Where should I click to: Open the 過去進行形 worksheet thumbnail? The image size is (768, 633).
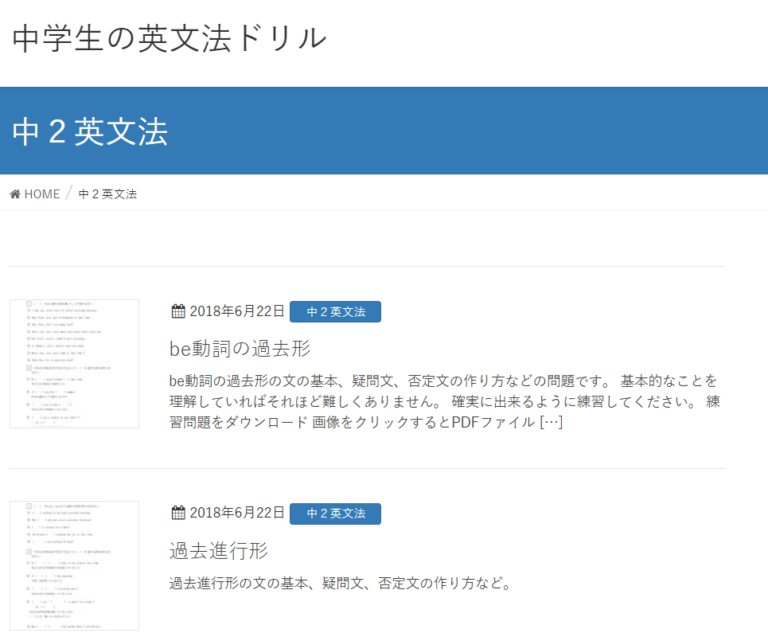74,565
